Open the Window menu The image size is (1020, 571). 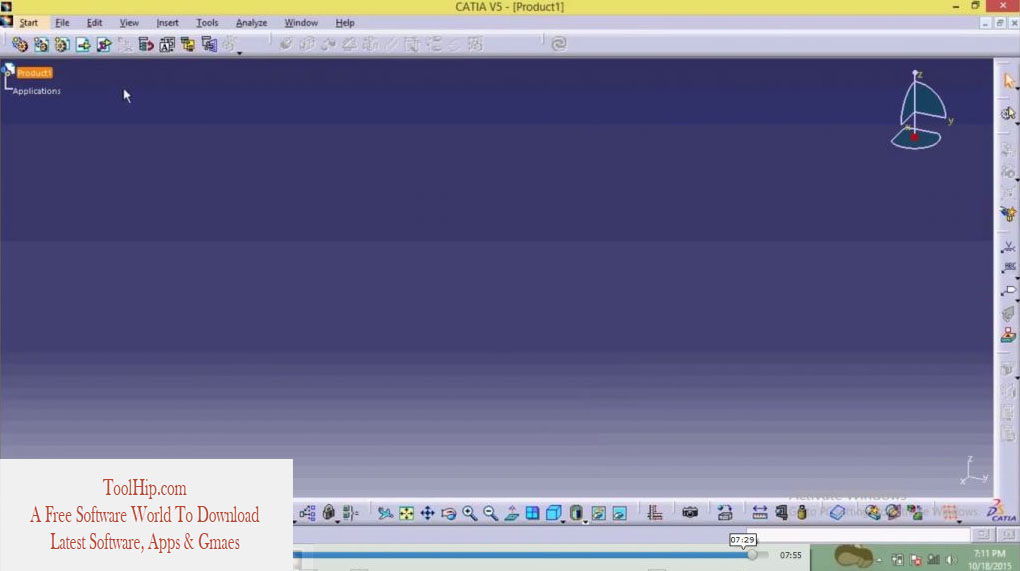(301, 23)
